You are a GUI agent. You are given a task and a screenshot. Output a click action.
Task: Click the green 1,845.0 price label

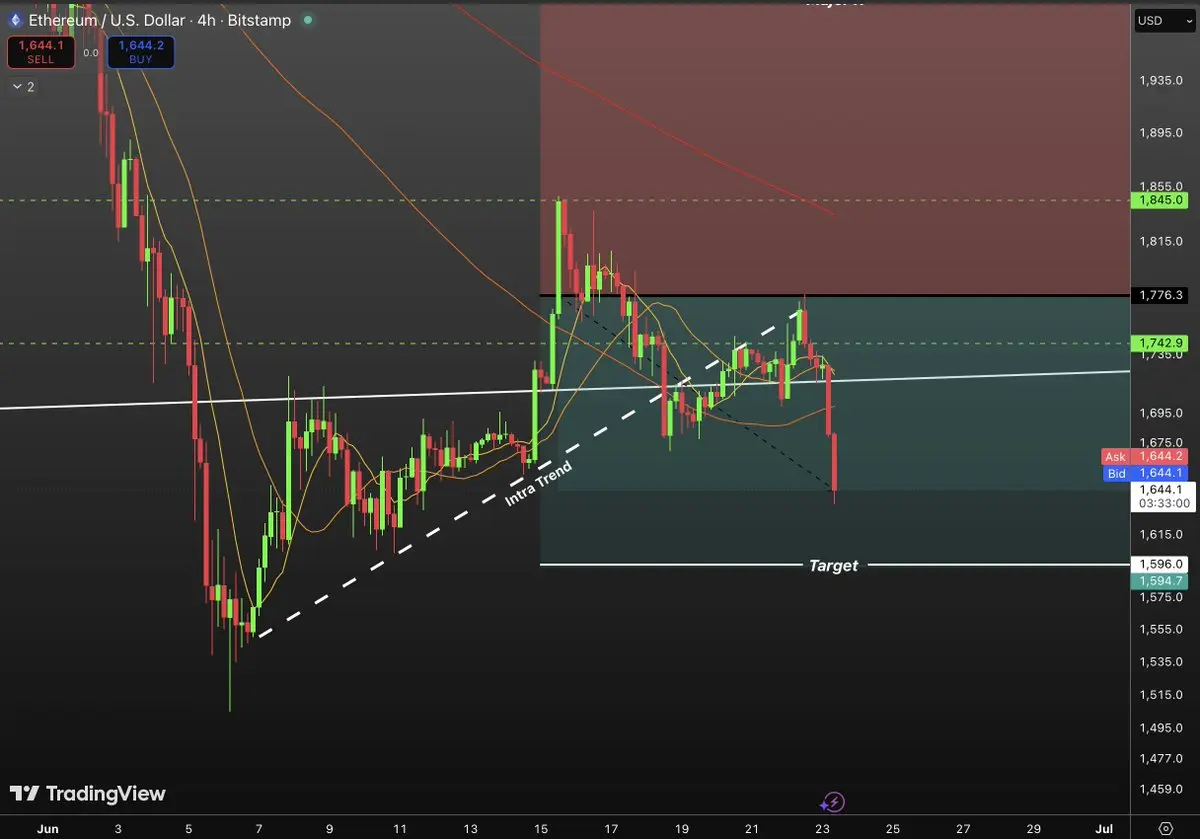coord(1158,201)
